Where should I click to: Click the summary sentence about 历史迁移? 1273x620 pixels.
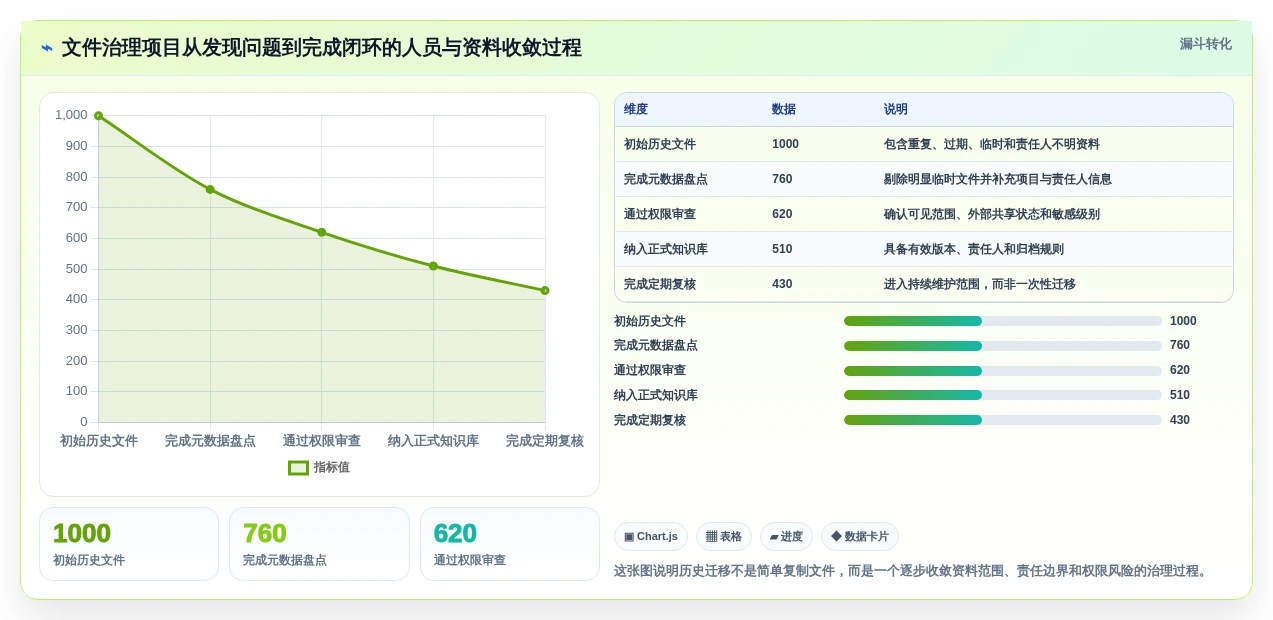point(913,571)
